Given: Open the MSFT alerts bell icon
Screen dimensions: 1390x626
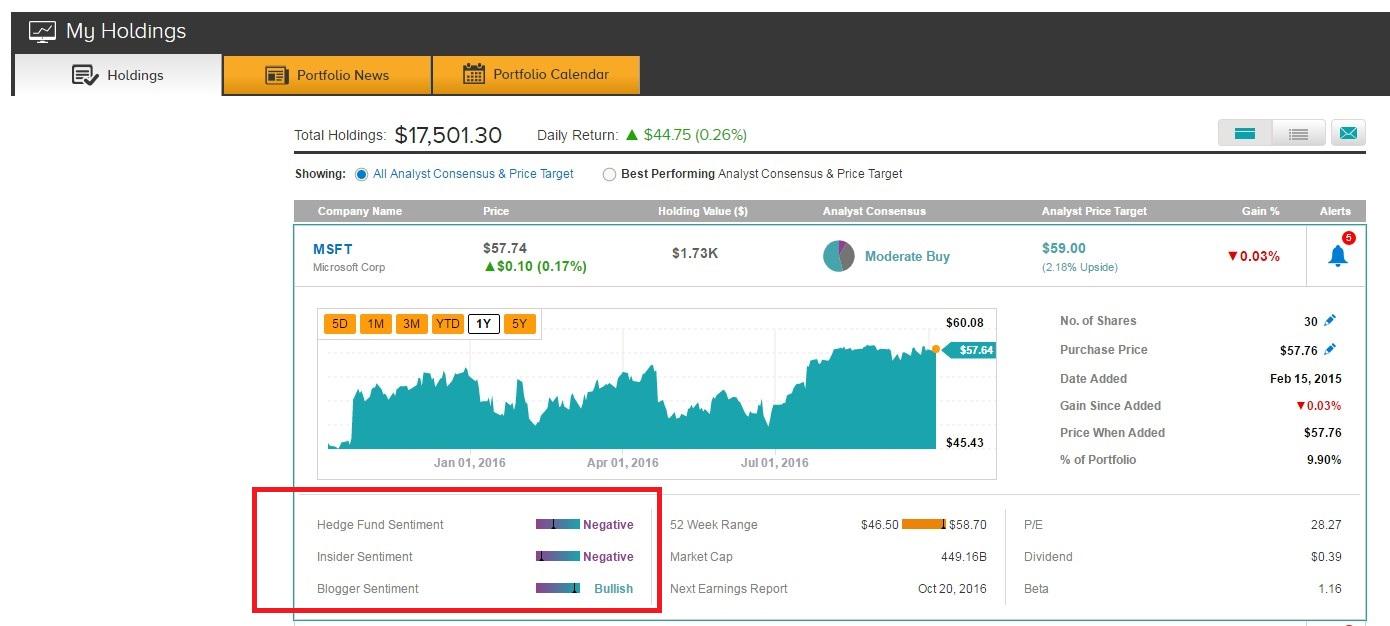Looking at the screenshot, I should 1338,255.
